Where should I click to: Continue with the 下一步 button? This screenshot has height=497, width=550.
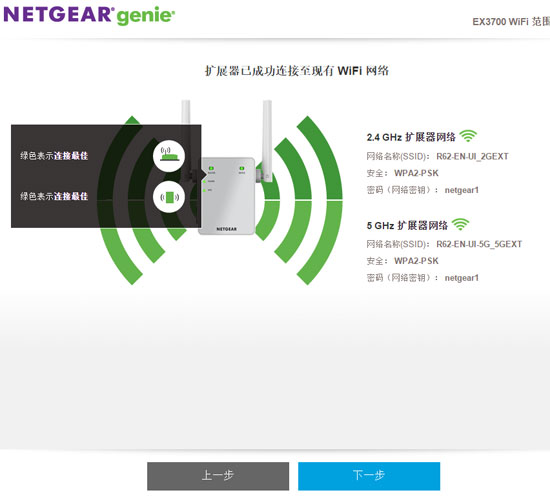pyautogui.click(x=369, y=476)
